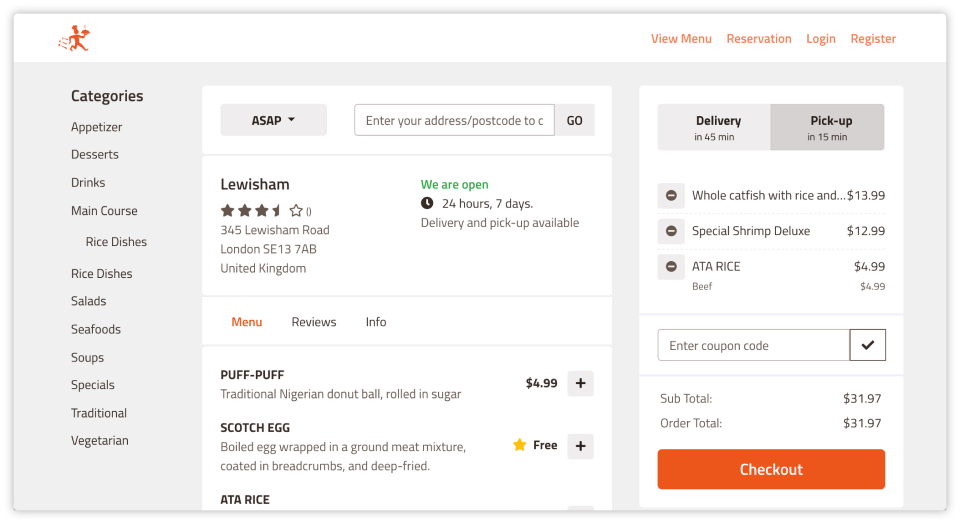Select the Pick-up in 15 min option
960x524 pixels.
(x=827, y=127)
